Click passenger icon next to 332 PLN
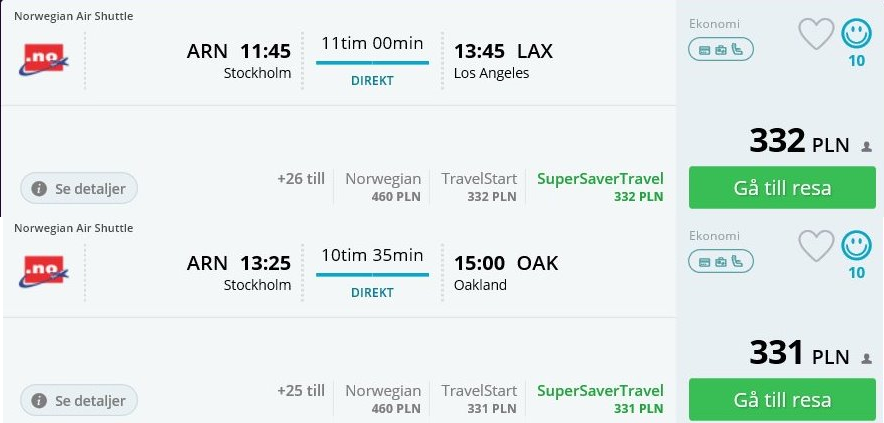Screen dimensions: 884x423 (x=867, y=147)
